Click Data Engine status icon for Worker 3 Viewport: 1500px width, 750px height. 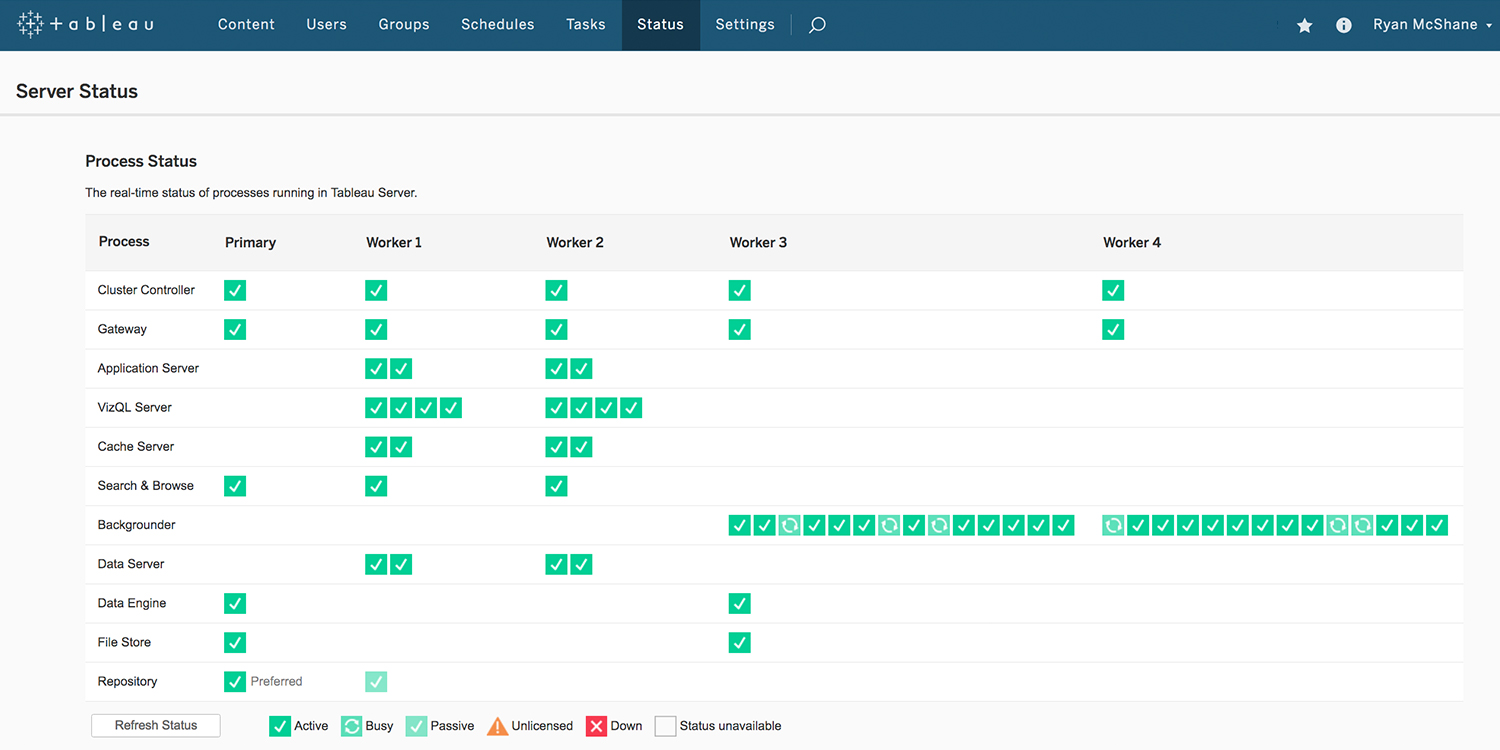click(739, 603)
